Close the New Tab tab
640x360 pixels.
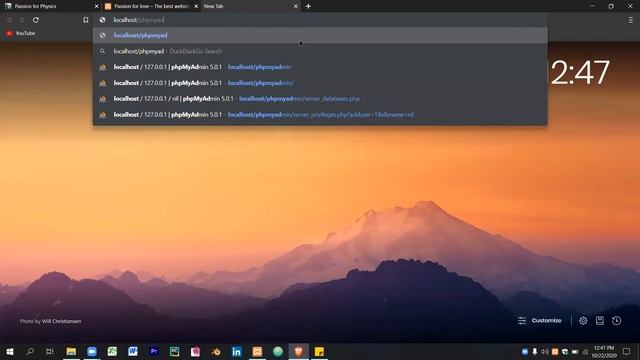tap(296, 6)
